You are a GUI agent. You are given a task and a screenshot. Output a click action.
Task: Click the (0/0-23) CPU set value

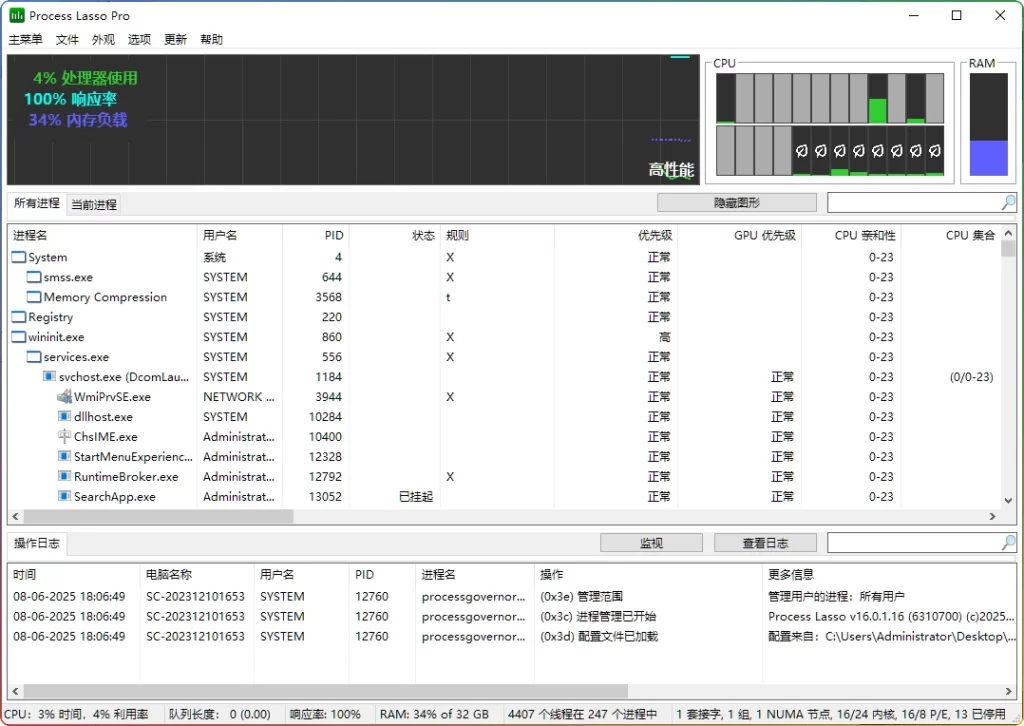point(971,377)
